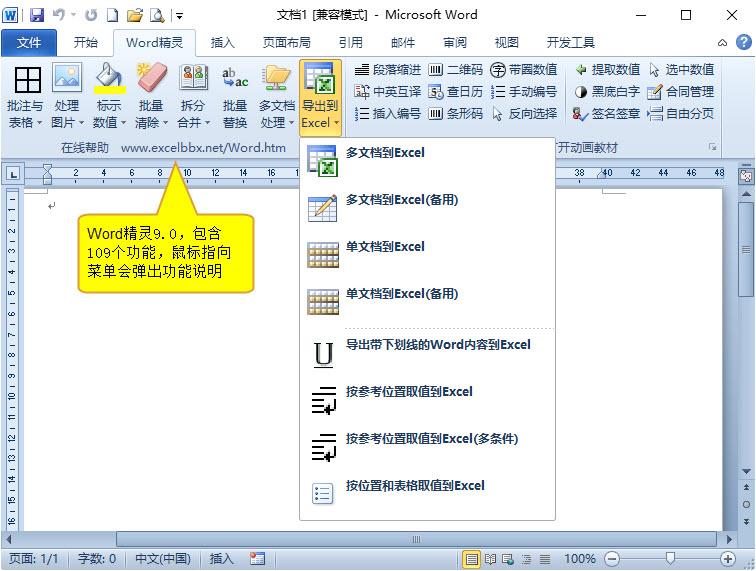Click the zoom in plus button
The width and height of the screenshot is (756, 571).
[728, 559]
